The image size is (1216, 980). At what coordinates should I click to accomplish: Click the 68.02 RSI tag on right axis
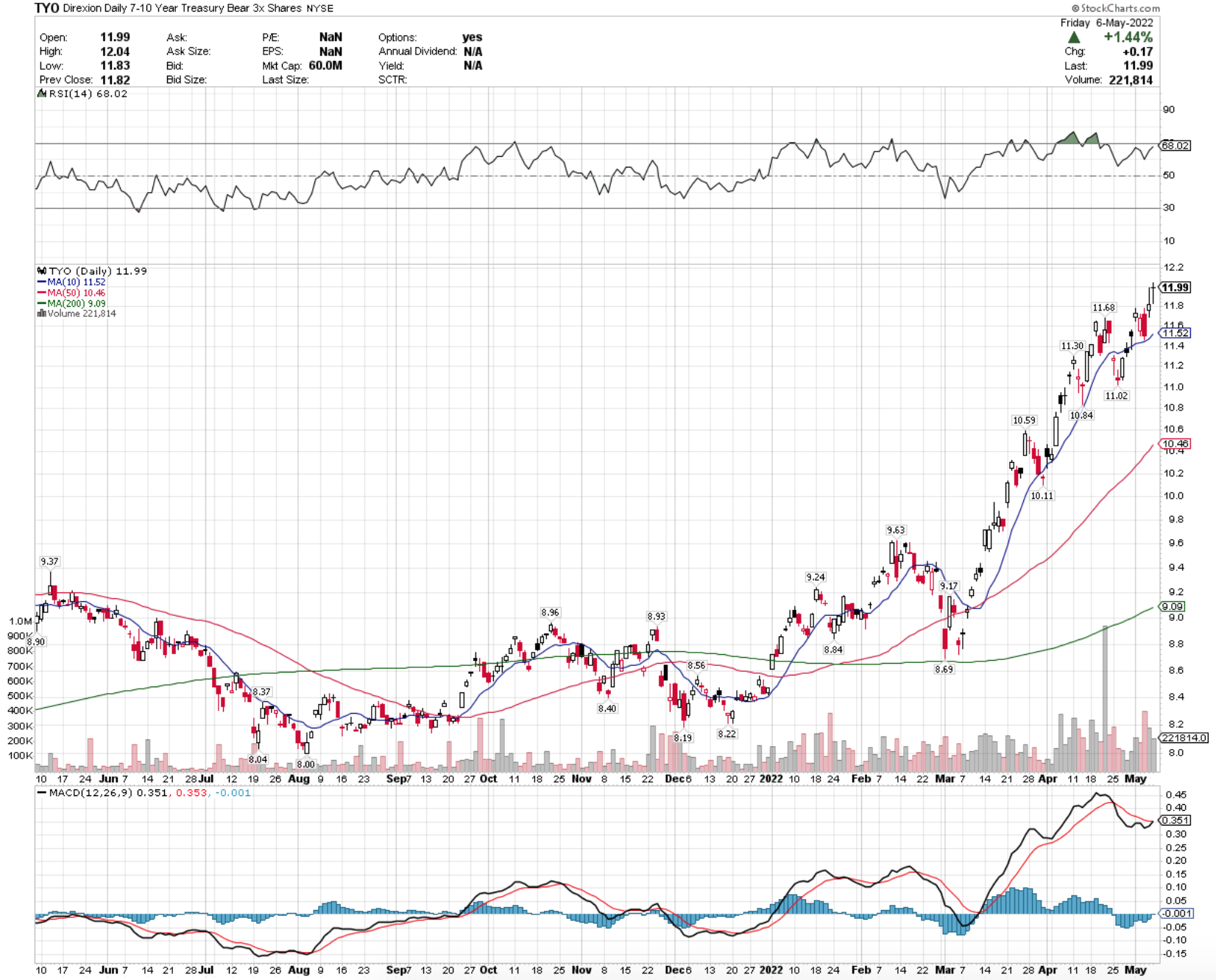(1175, 146)
